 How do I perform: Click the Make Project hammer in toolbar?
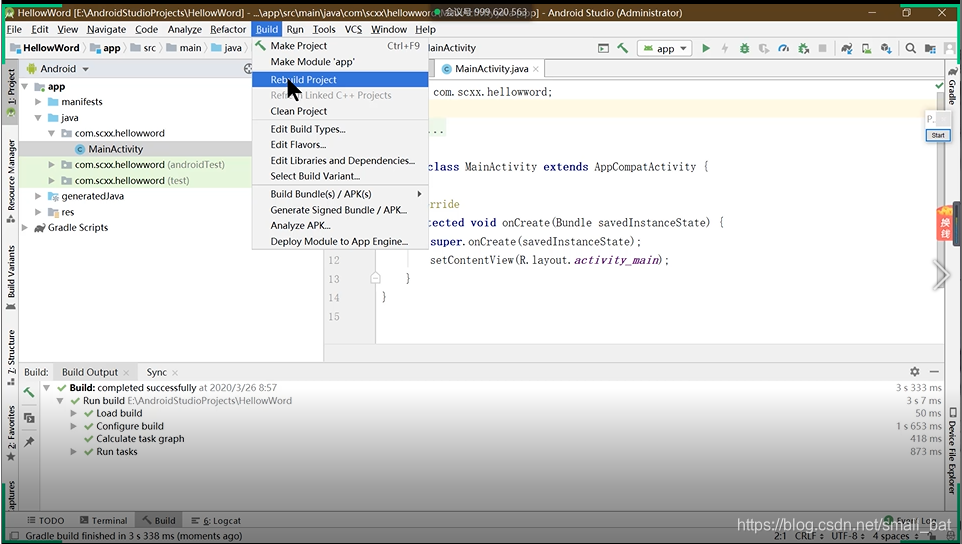(x=623, y=48)
